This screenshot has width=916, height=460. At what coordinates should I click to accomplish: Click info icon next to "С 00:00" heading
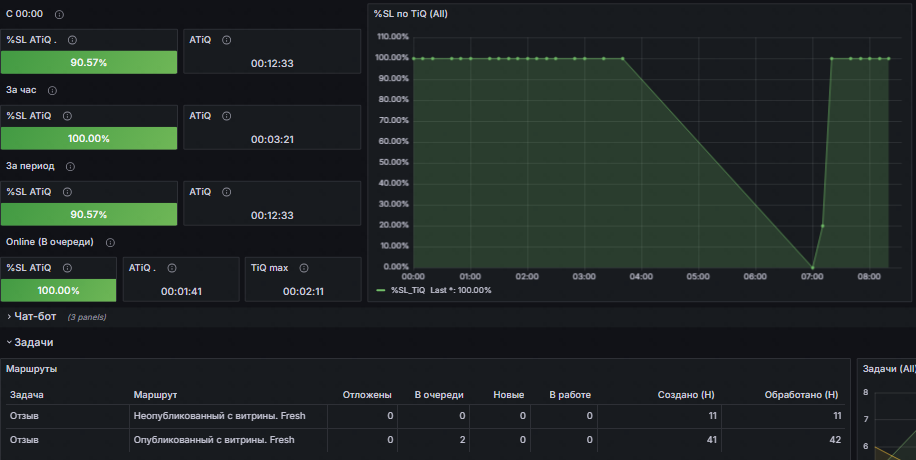tap(59, 15)
